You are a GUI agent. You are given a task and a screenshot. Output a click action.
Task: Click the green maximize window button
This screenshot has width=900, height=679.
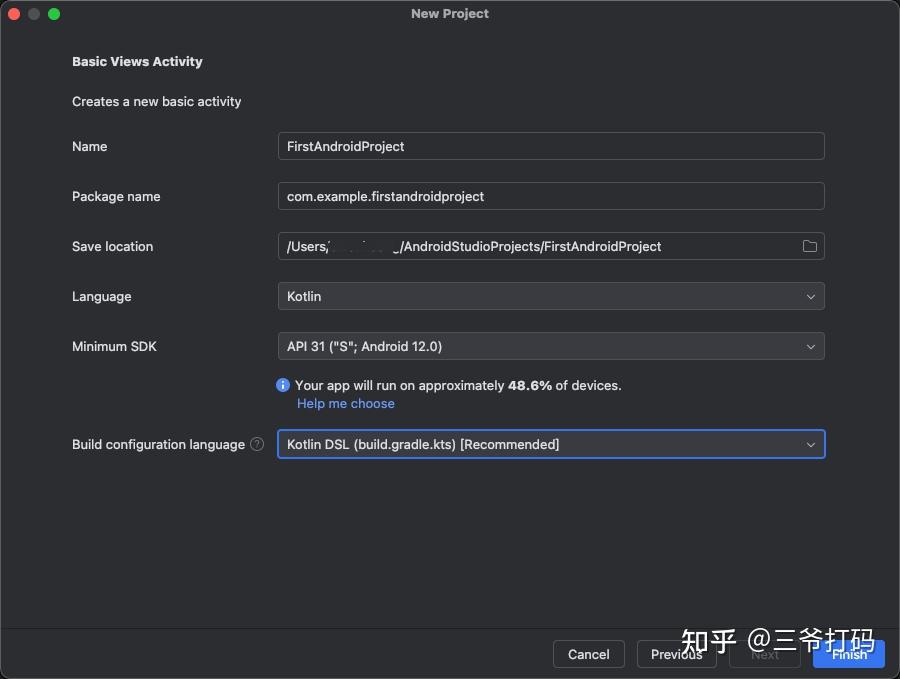click(x=54, y=14)
